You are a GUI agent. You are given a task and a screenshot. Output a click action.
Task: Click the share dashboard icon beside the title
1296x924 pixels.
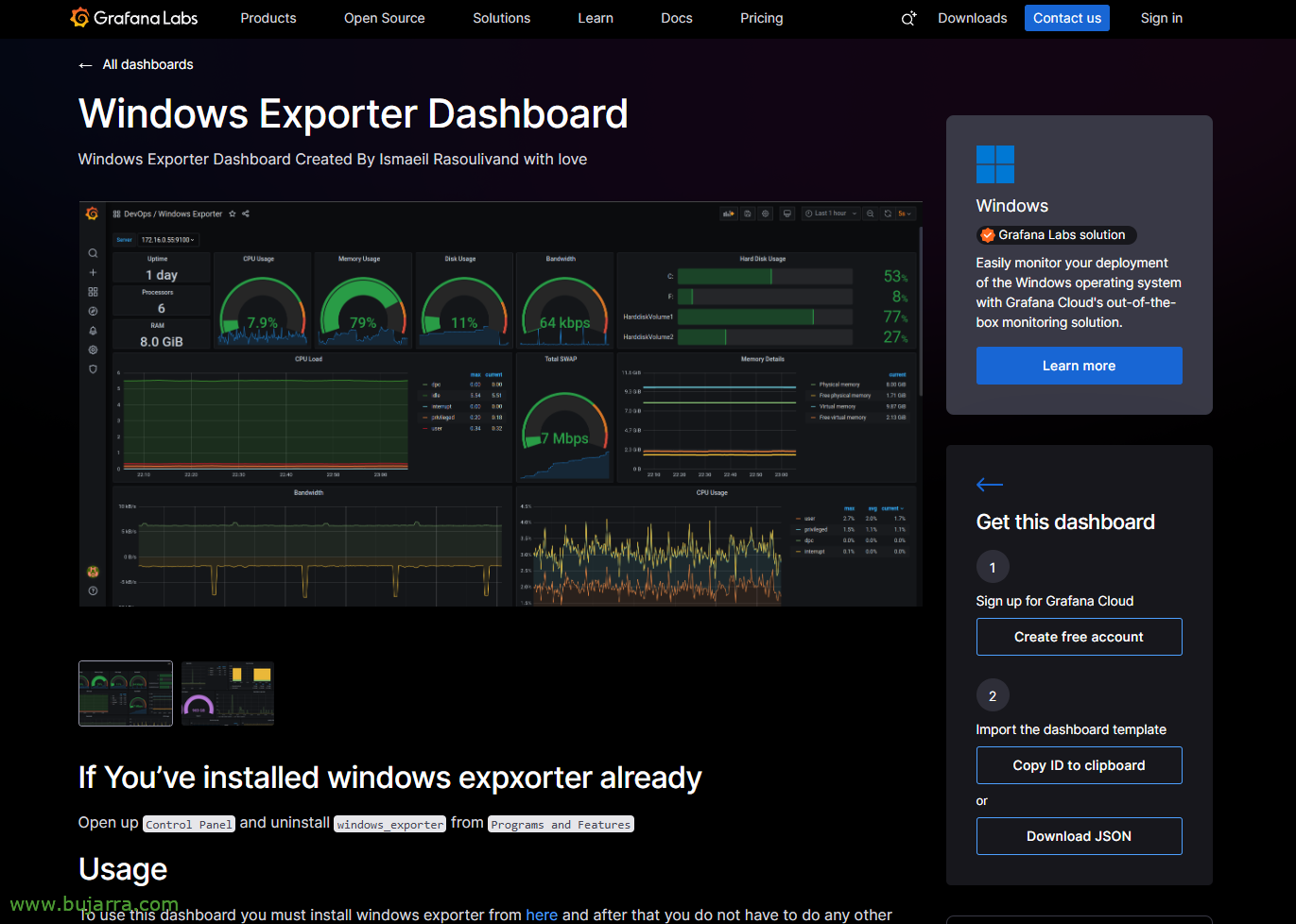[244, 214]
